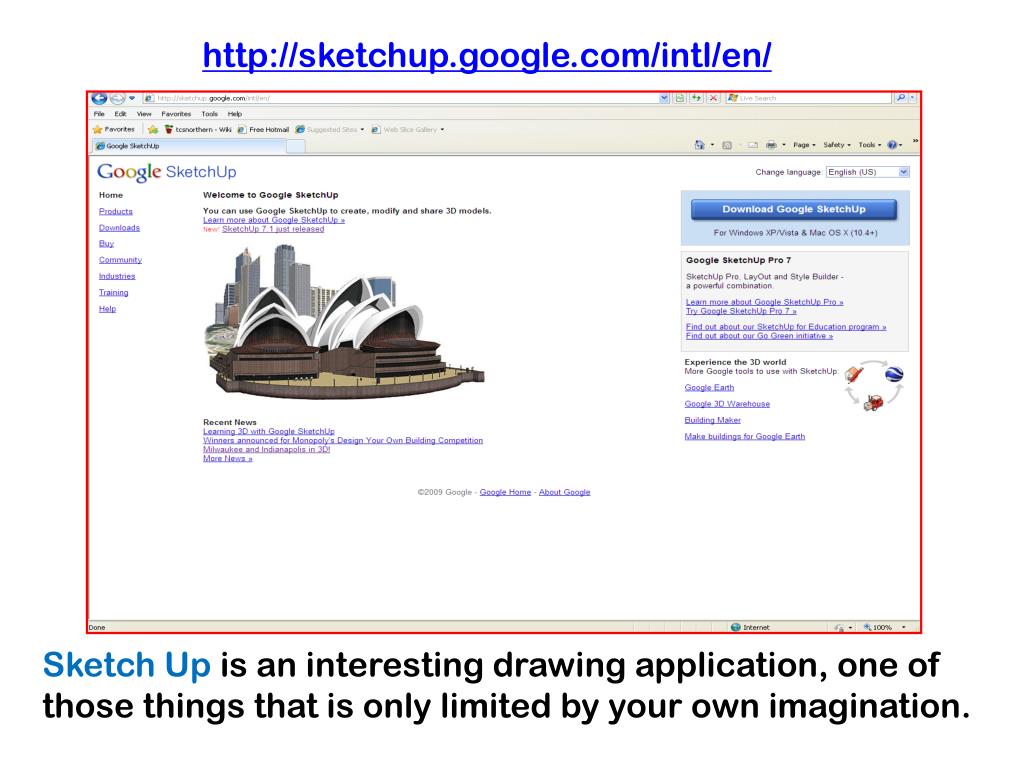
Task: Click the Print icon in the command bar
Action: click(x=771, y=145)
